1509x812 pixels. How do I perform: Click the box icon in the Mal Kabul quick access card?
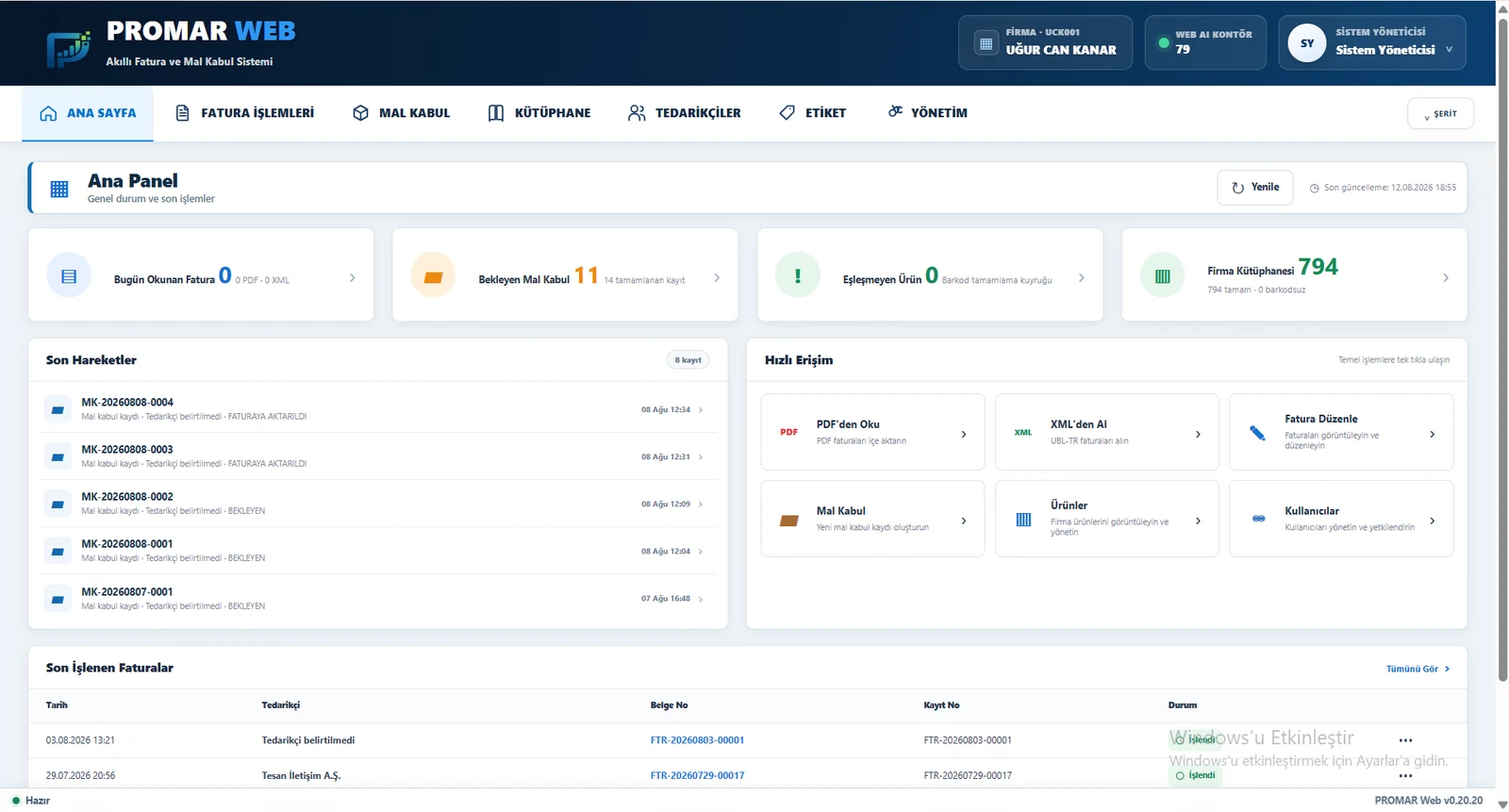[789, 521]
